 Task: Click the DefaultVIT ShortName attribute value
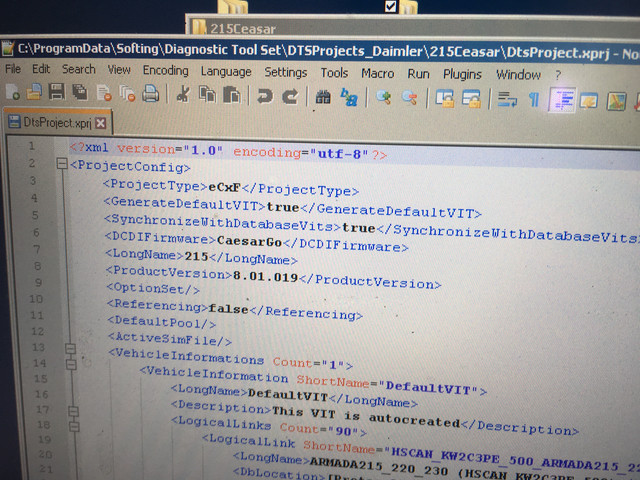pyautogui.click(x=428, y=388)
